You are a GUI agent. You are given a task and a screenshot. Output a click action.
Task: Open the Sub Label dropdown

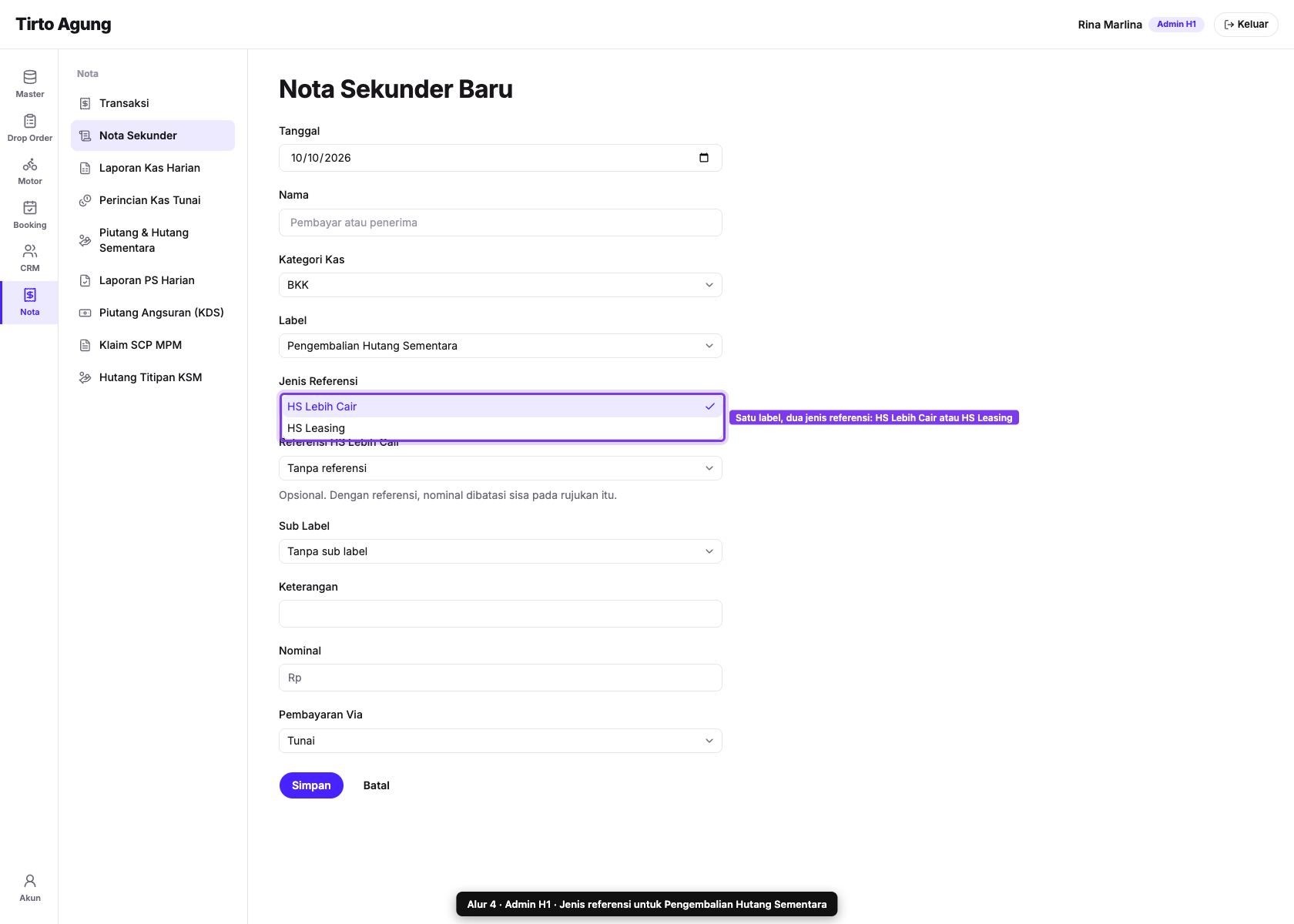tap(501, 551)
